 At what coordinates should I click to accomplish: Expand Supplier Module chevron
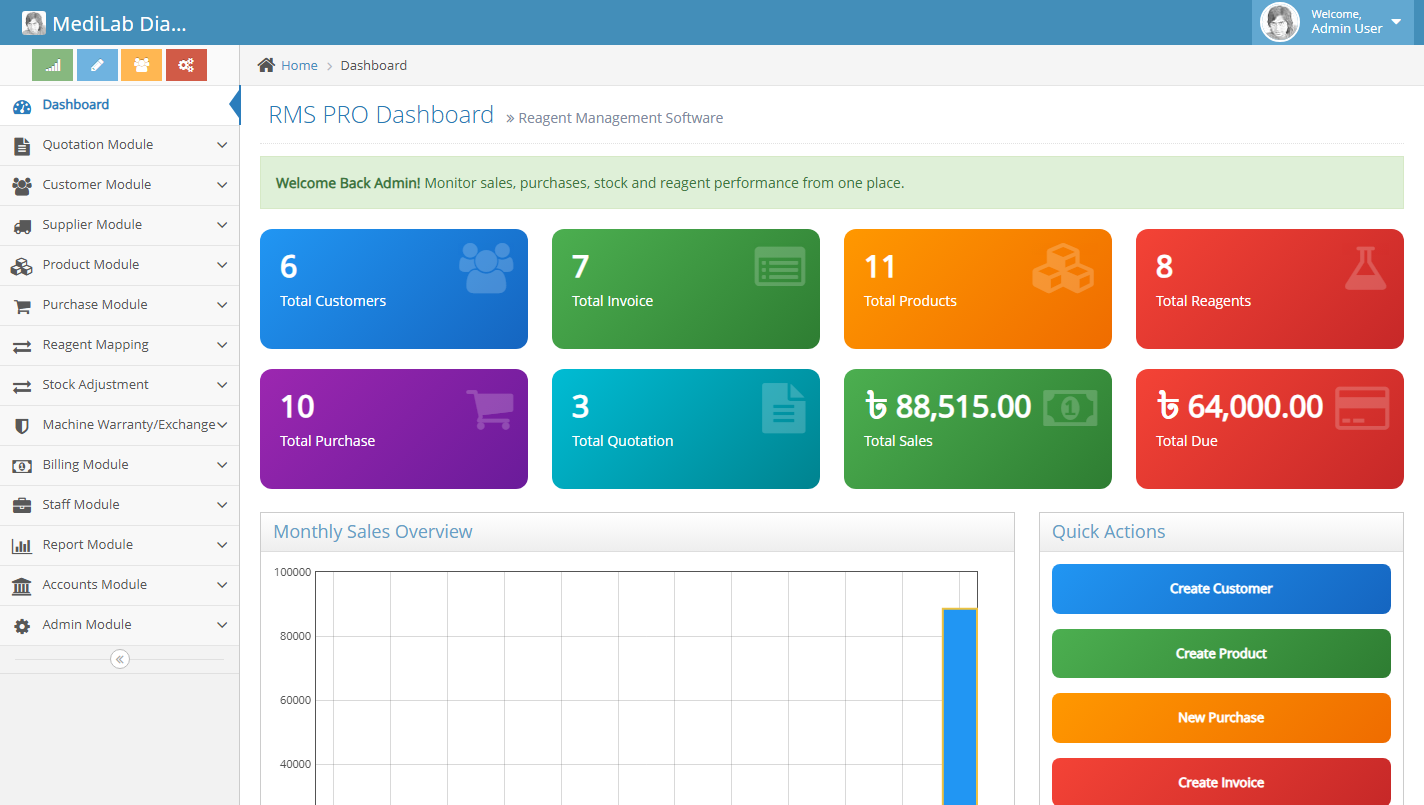coord(222,225)
